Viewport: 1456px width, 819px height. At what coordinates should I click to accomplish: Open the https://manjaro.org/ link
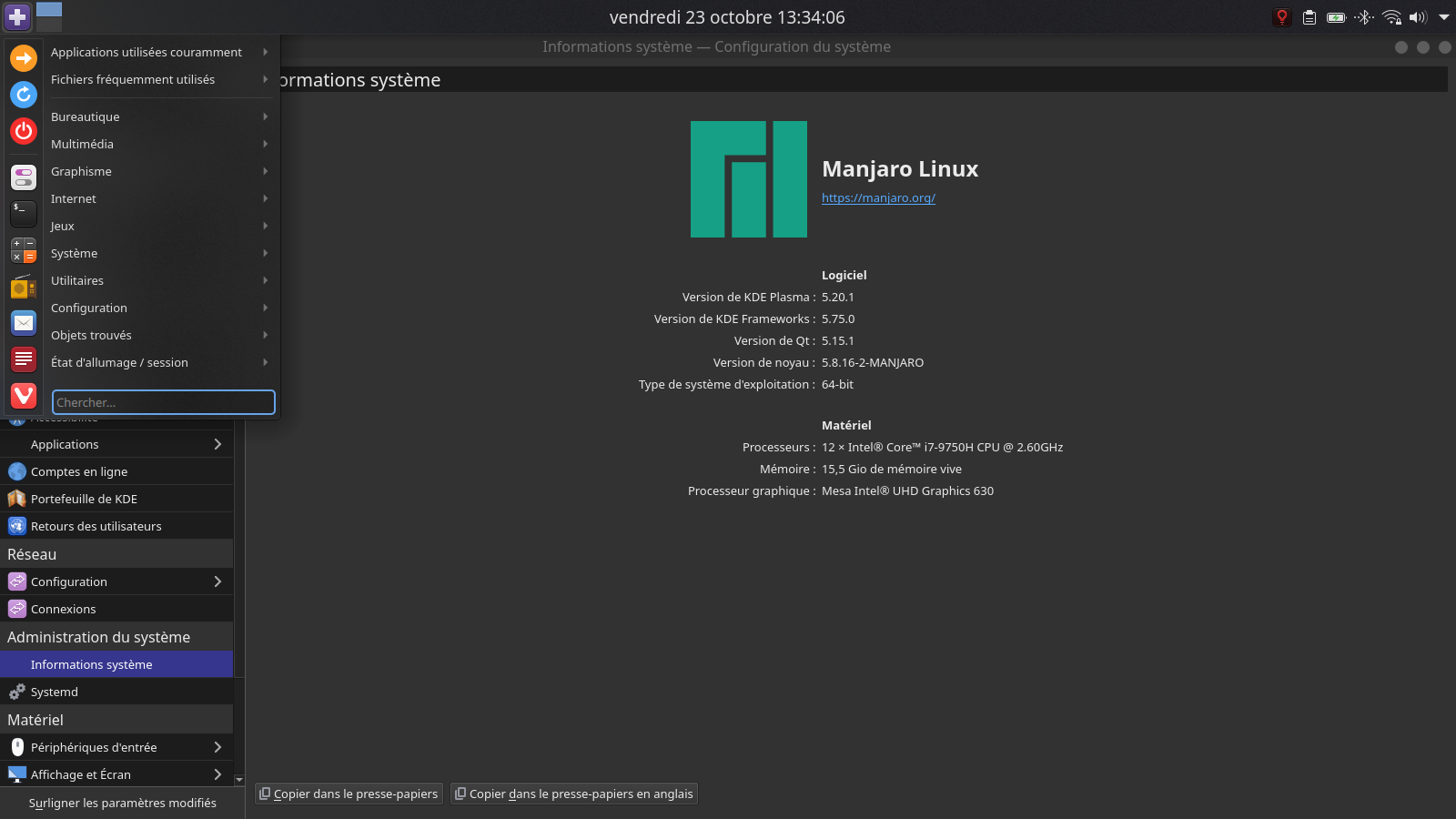[878, 197]
